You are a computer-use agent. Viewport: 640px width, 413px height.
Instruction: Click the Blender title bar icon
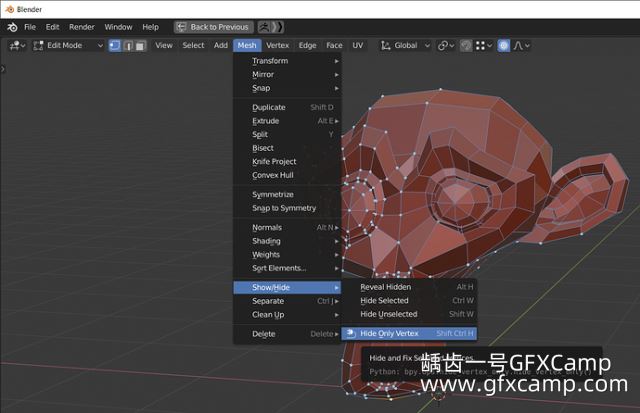click(10, 9)
